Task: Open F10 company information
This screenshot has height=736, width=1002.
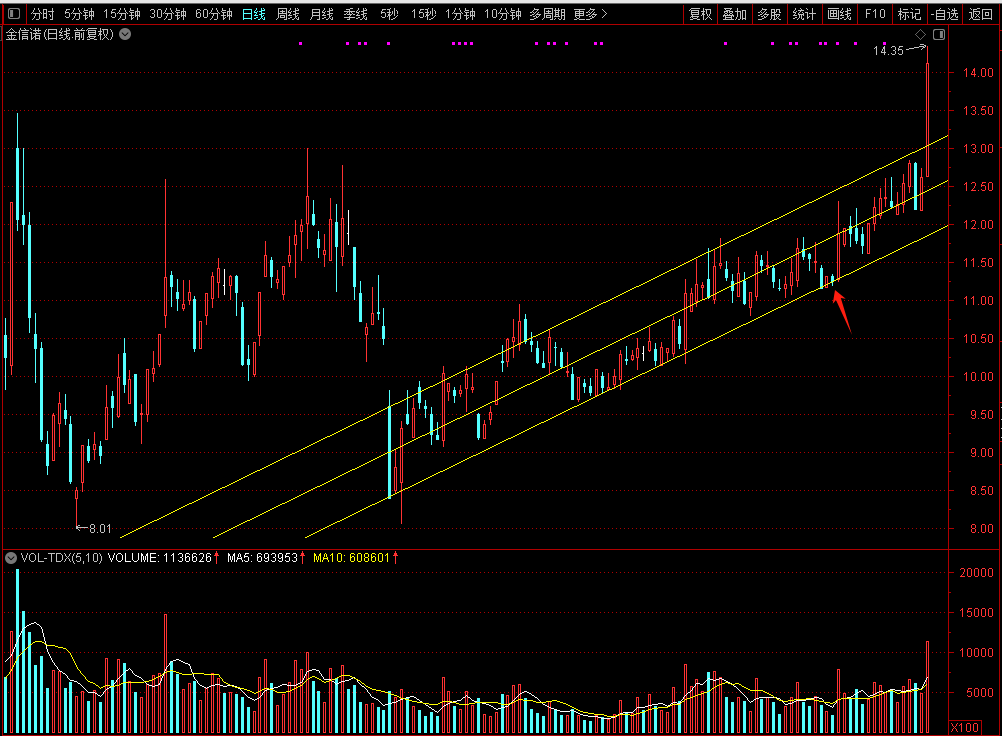Action: click(875, 14)
